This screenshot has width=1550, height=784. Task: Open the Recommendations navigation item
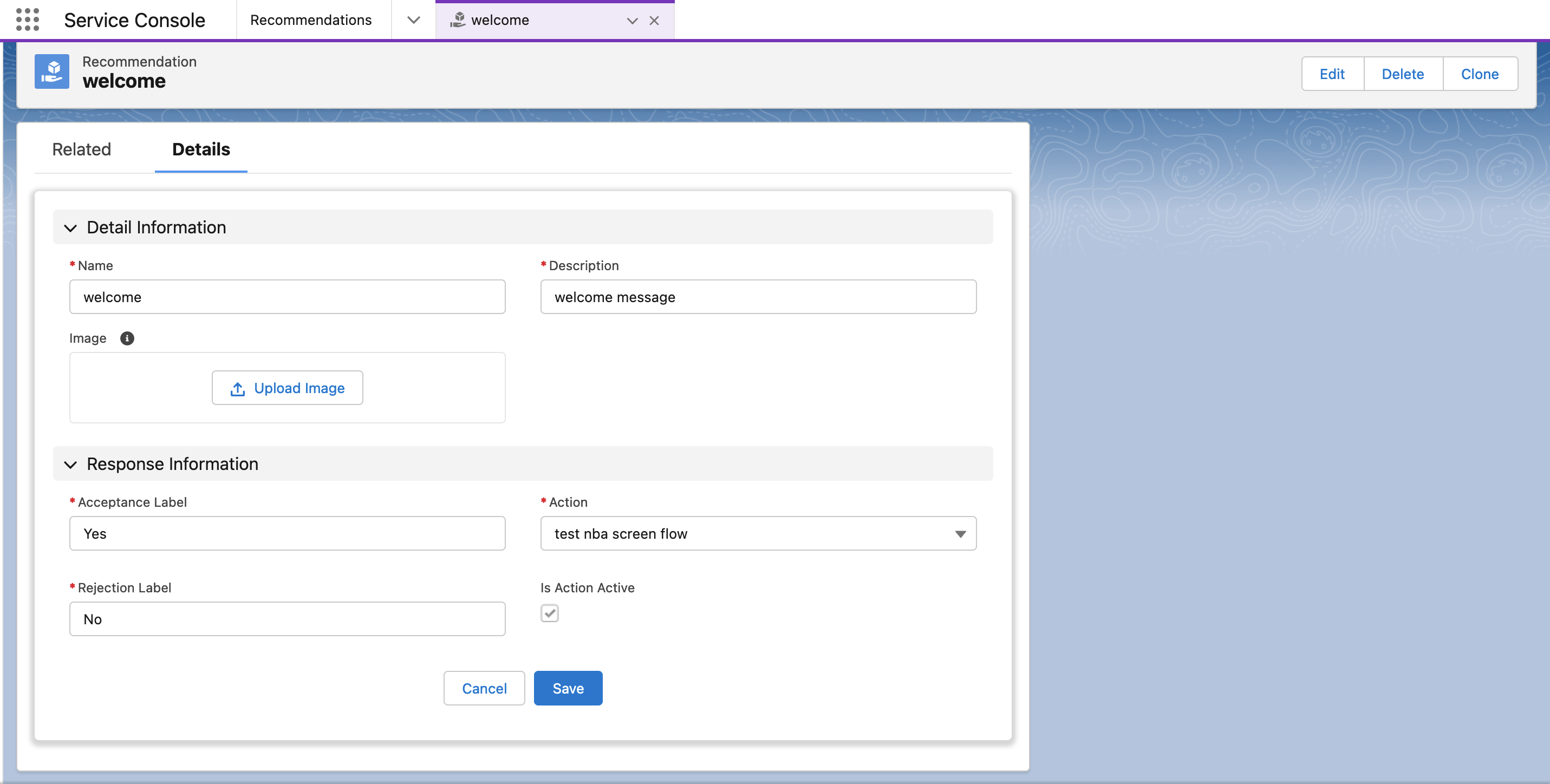[x=311, y=20]
